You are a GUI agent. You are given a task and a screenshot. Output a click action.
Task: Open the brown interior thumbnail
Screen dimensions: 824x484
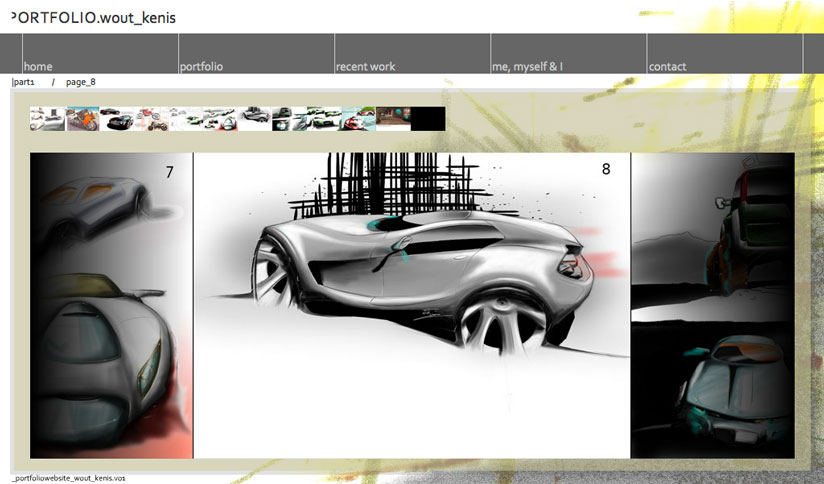392,119
